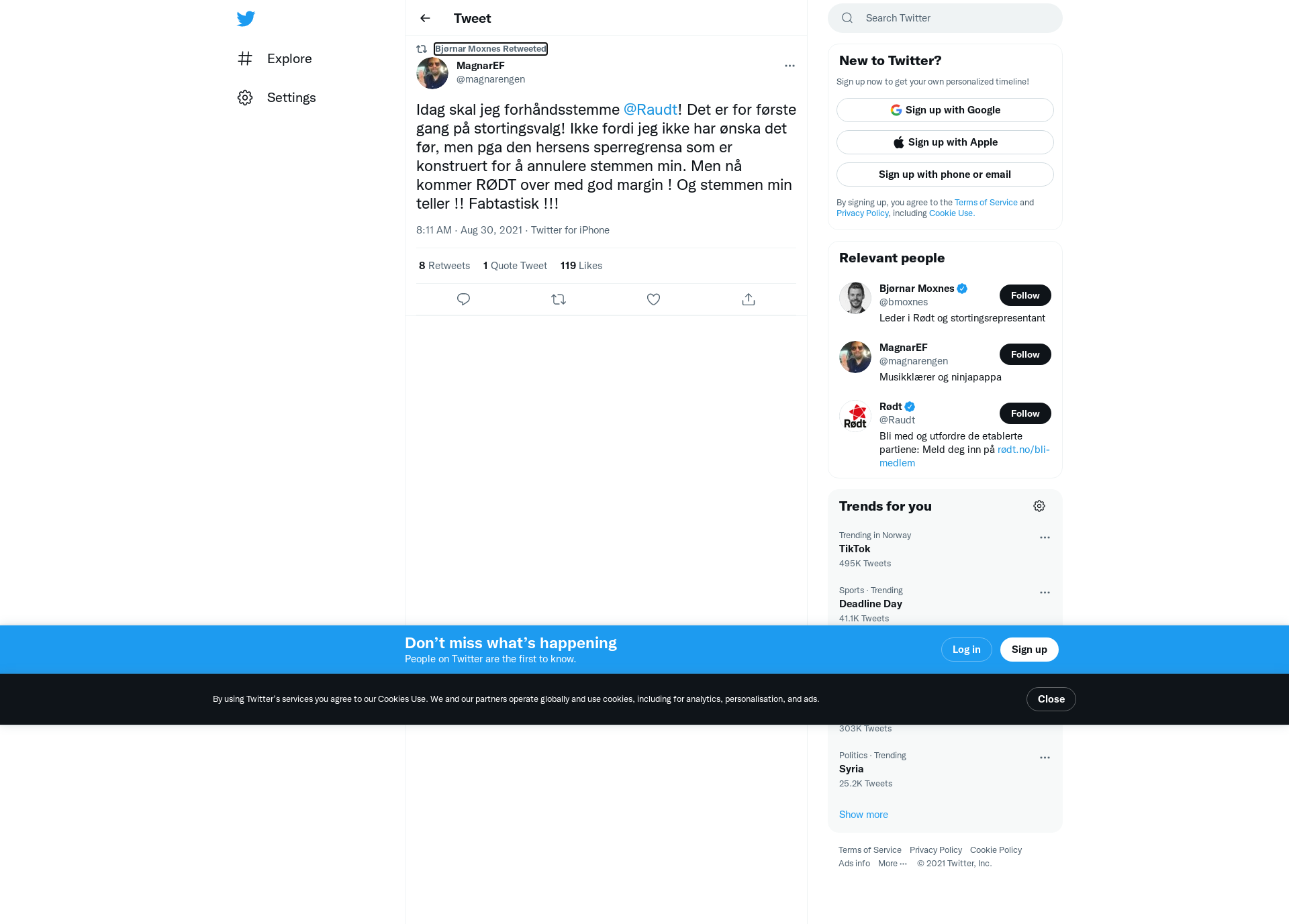The image size is (1289, 924).
Task: Open the More footer menu
Action: pos(892,864)
